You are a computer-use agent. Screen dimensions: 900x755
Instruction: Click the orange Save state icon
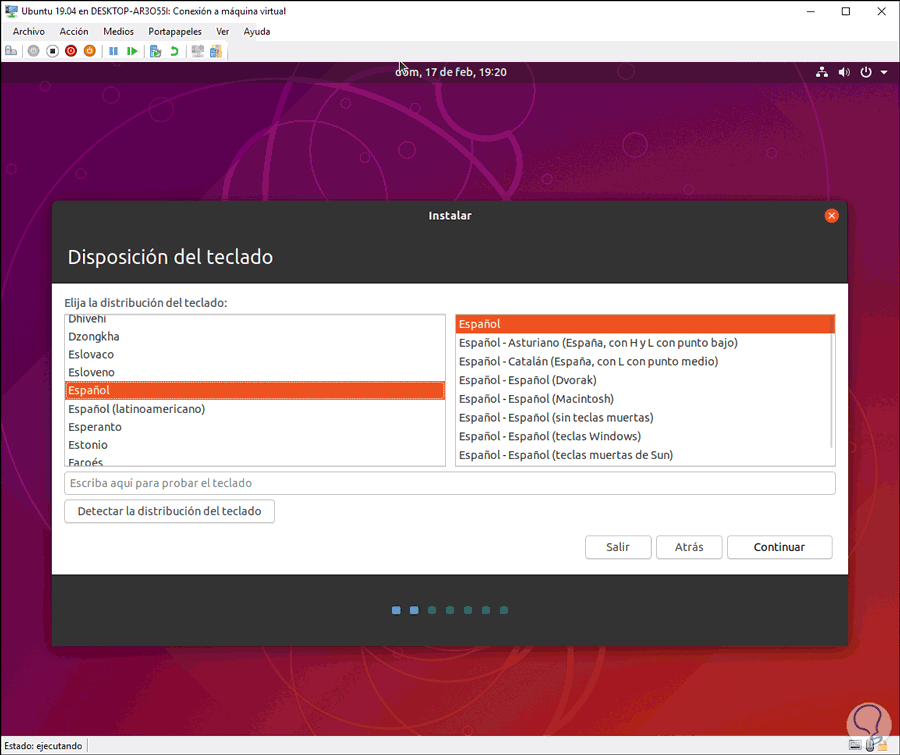click(x=89, y=51)
